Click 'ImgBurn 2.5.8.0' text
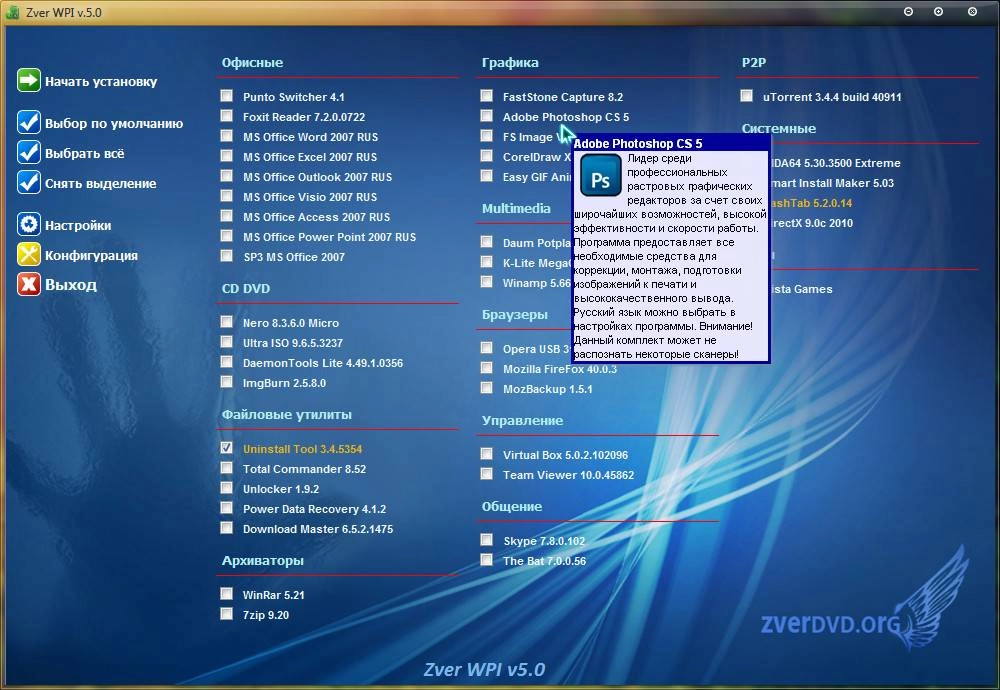1000x690 pixels. coord(284,383)
